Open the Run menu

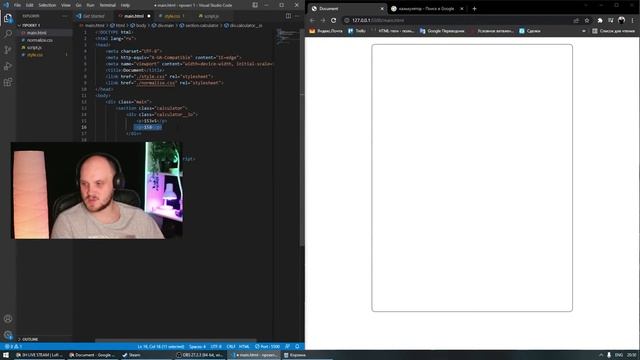click(90, 5)
